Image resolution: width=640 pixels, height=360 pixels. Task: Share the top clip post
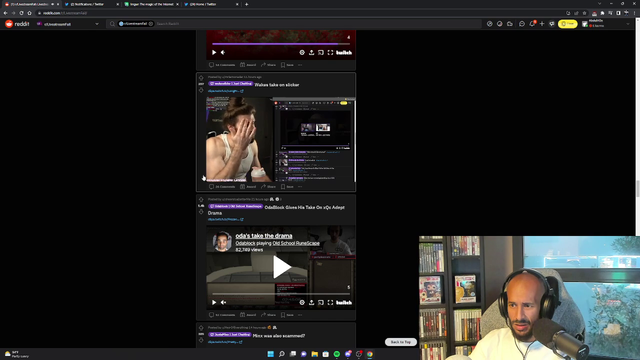(x=269, y=65)
